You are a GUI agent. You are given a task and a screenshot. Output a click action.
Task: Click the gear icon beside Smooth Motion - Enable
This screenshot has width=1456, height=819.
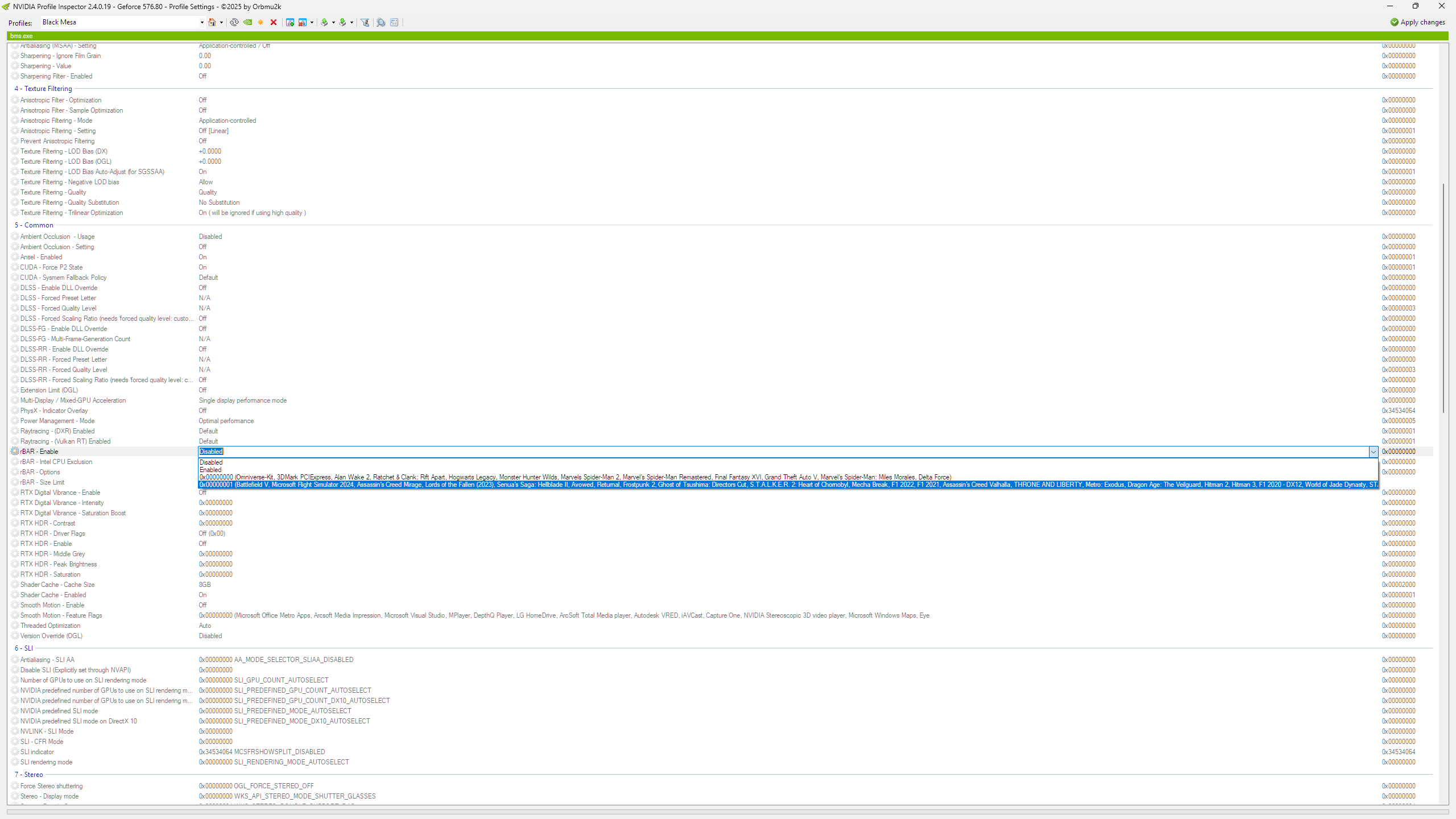(x=15, y=605)
